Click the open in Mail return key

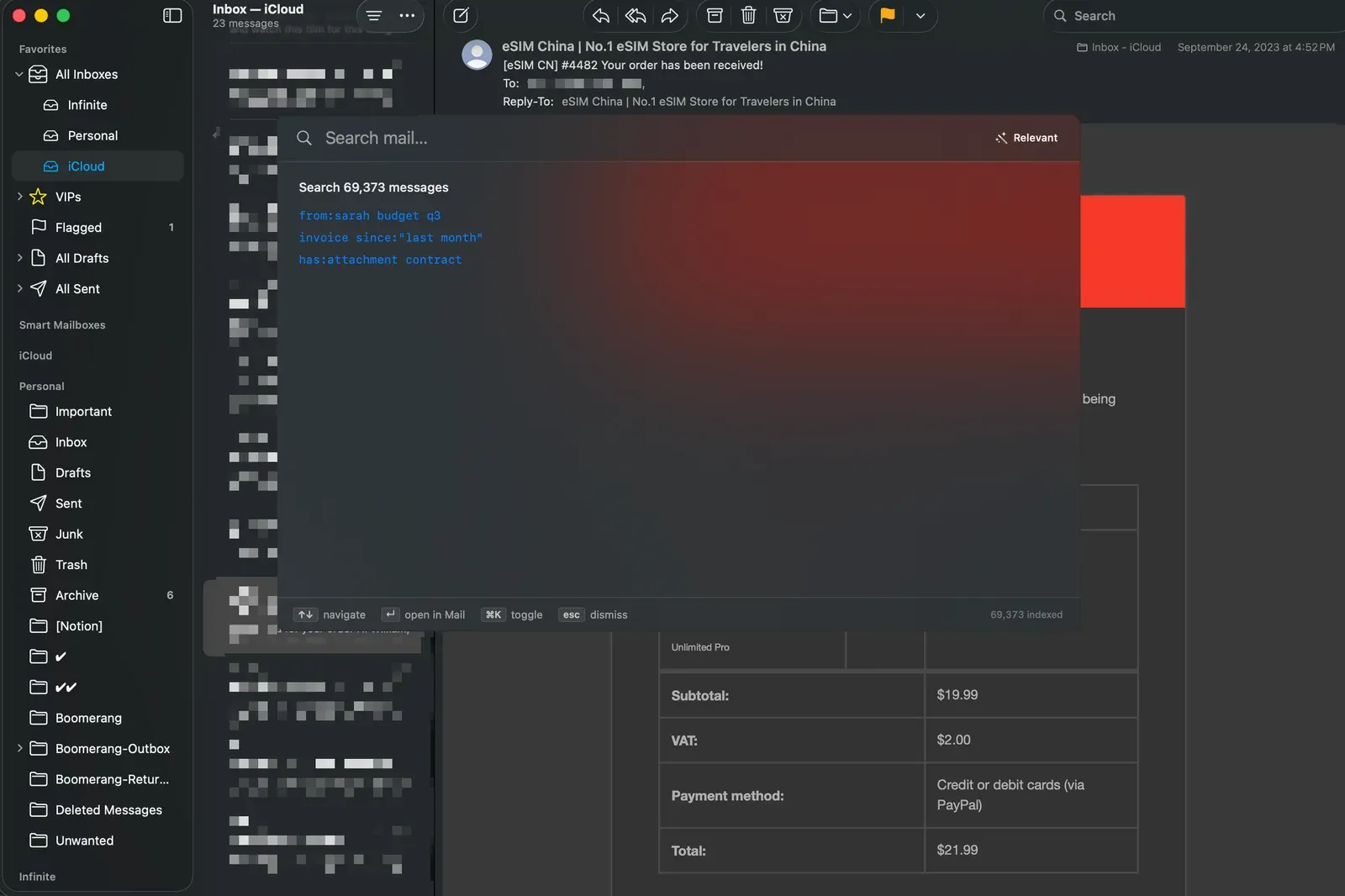pyautogui.click(x=390, y=614)
